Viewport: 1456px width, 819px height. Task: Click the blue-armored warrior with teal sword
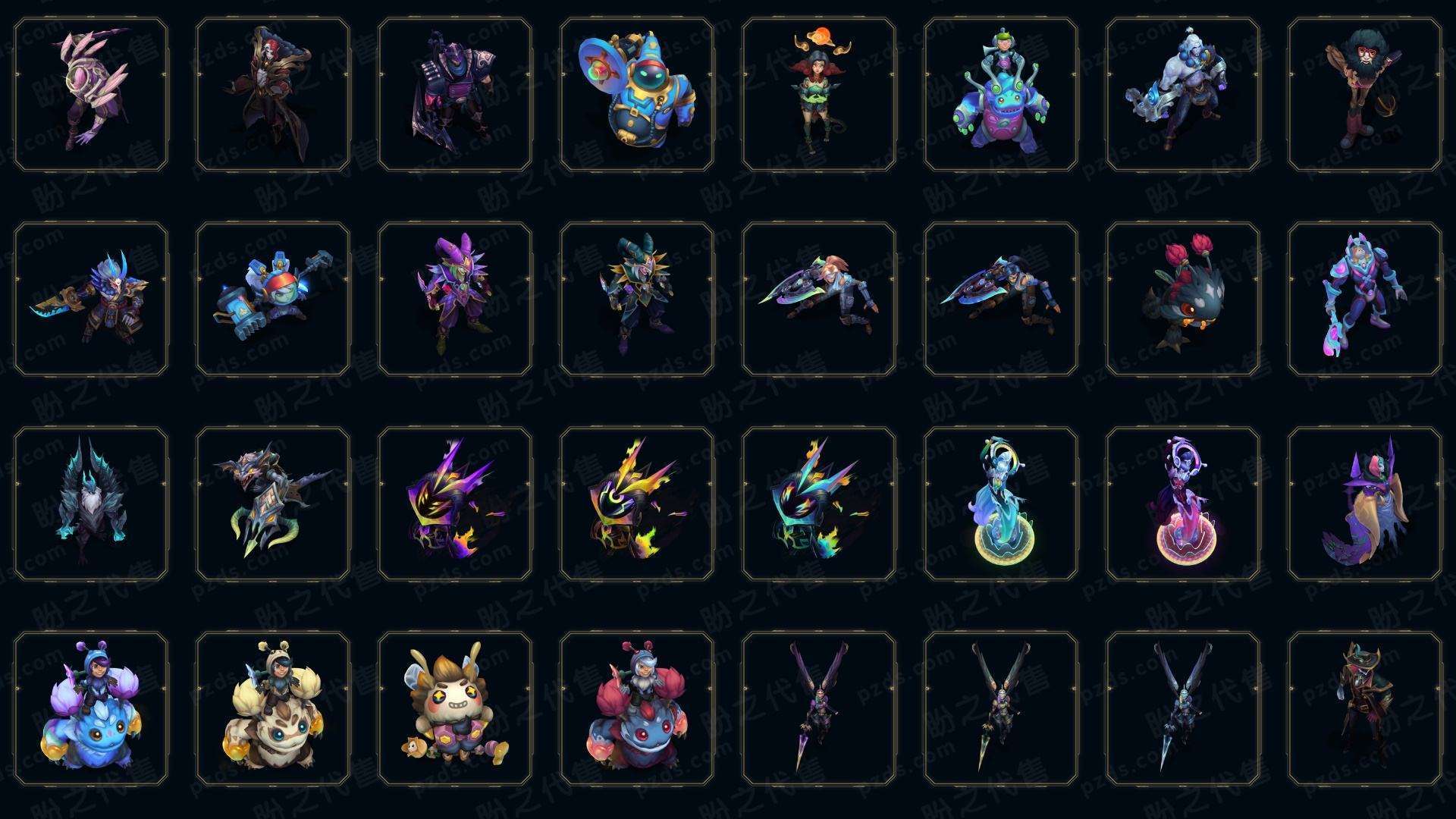90,299
